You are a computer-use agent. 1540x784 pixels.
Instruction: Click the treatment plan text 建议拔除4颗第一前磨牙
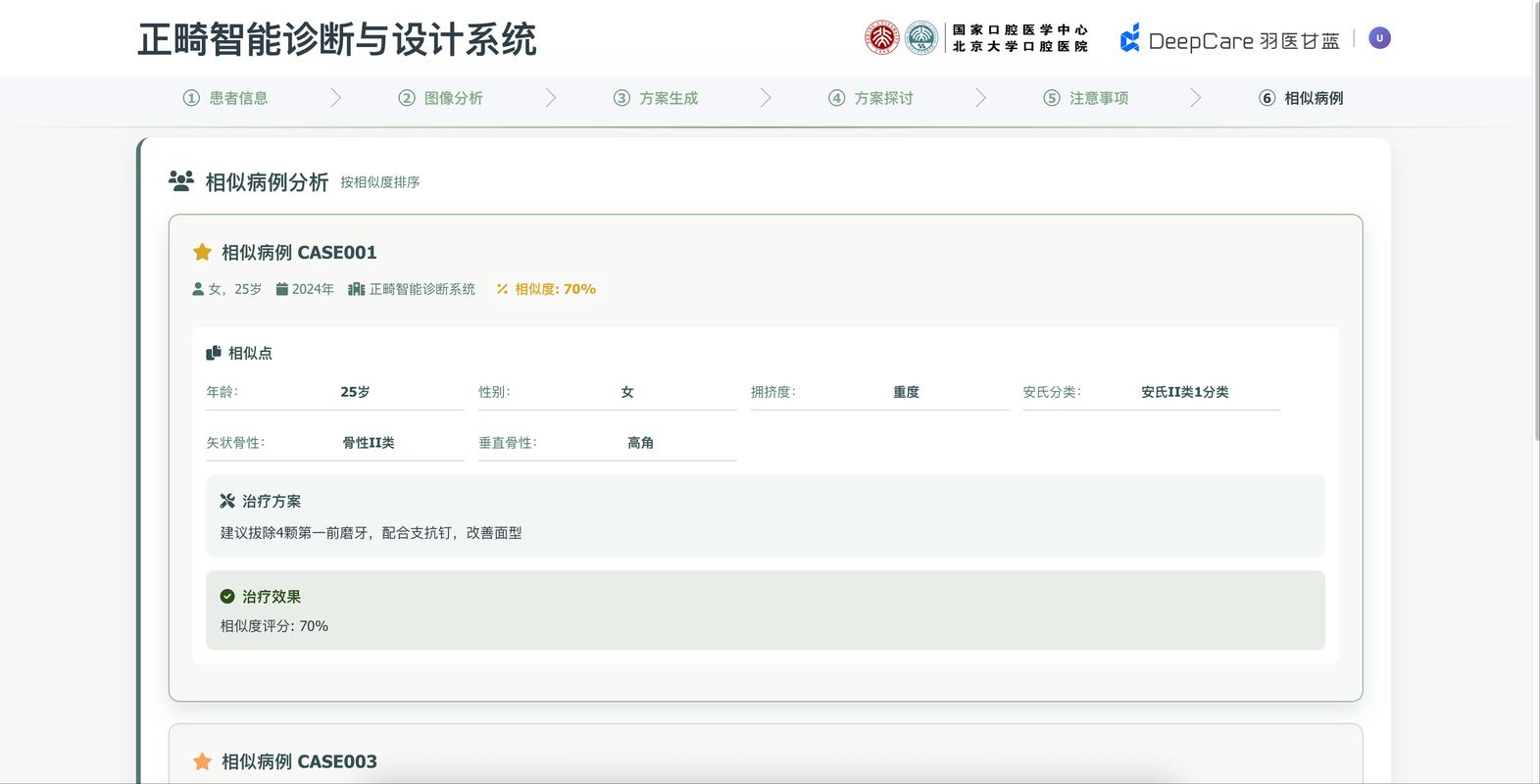(x=297, y=533)
